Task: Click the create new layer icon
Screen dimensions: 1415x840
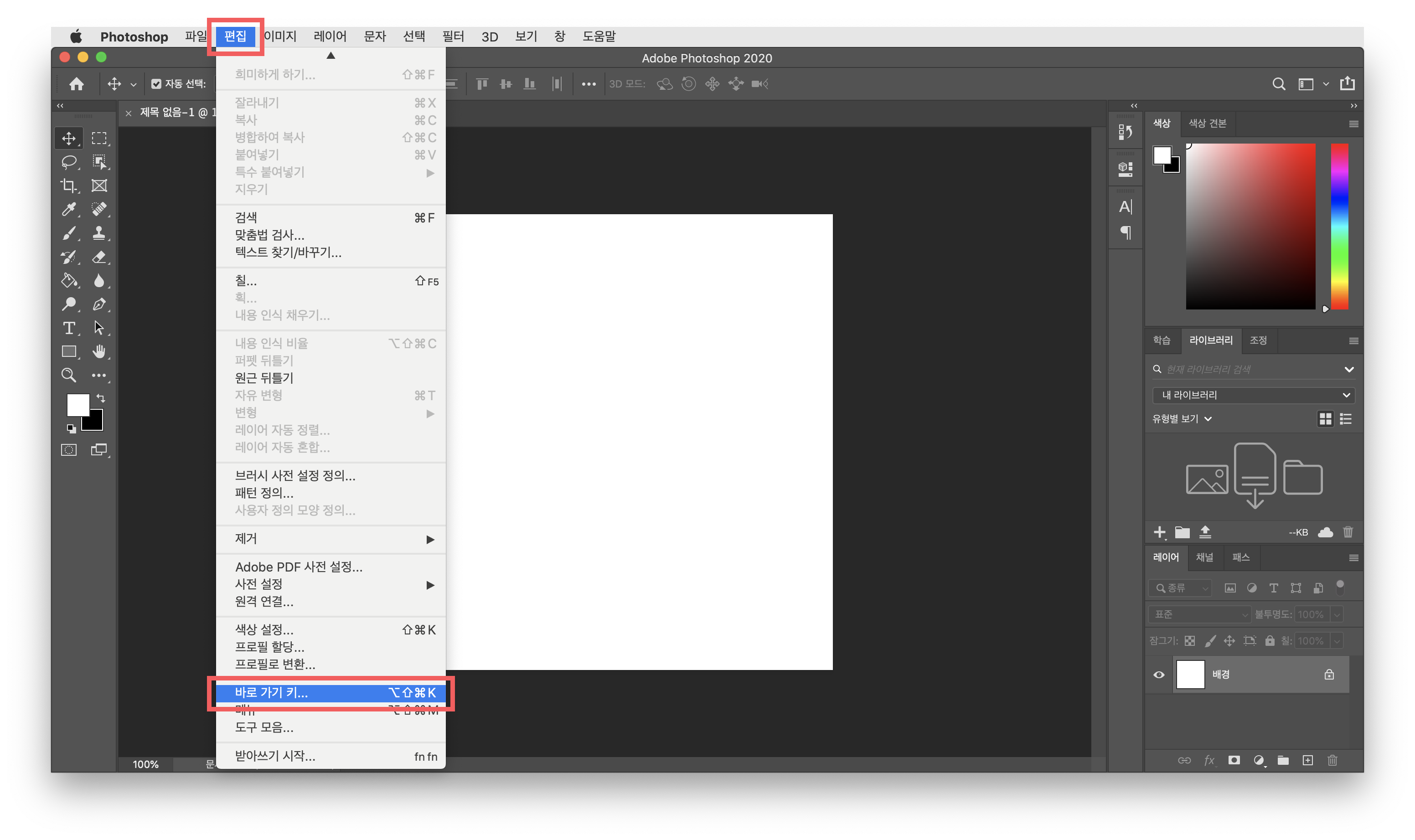Action: point(1307,760)
